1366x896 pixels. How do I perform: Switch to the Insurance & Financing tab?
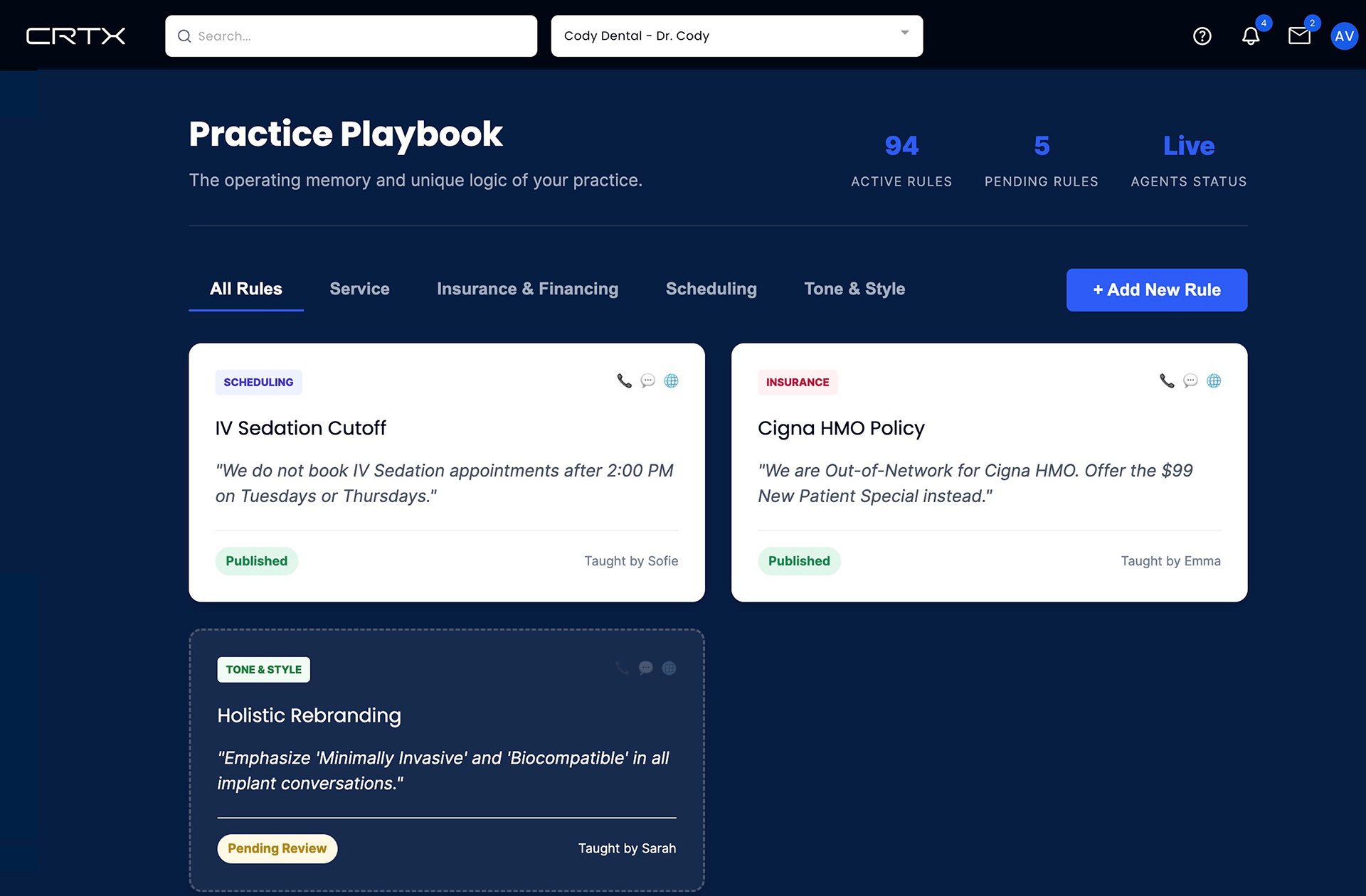pos(527,289)
